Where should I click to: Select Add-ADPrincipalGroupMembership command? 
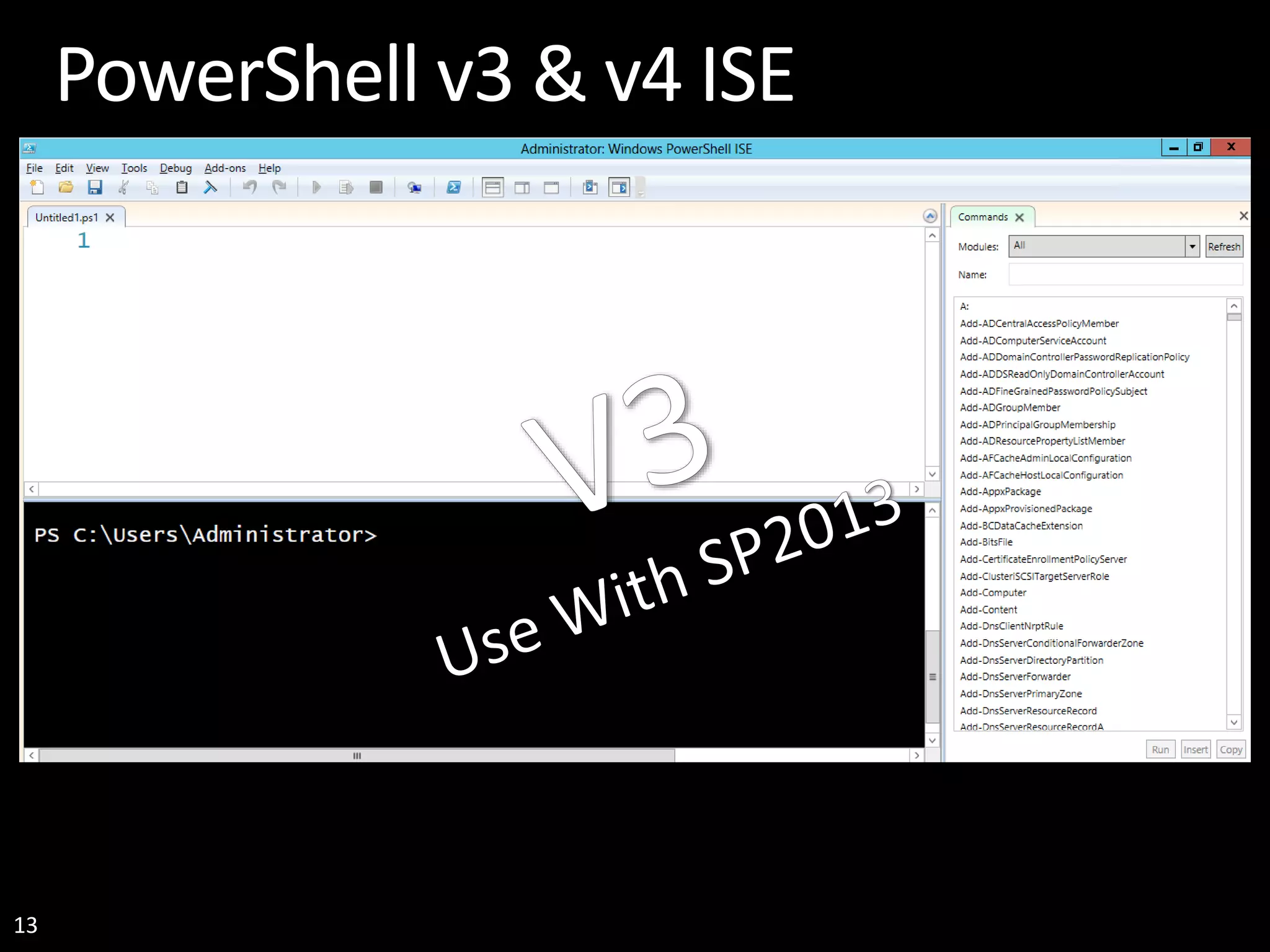click(x=1037, y=425)
